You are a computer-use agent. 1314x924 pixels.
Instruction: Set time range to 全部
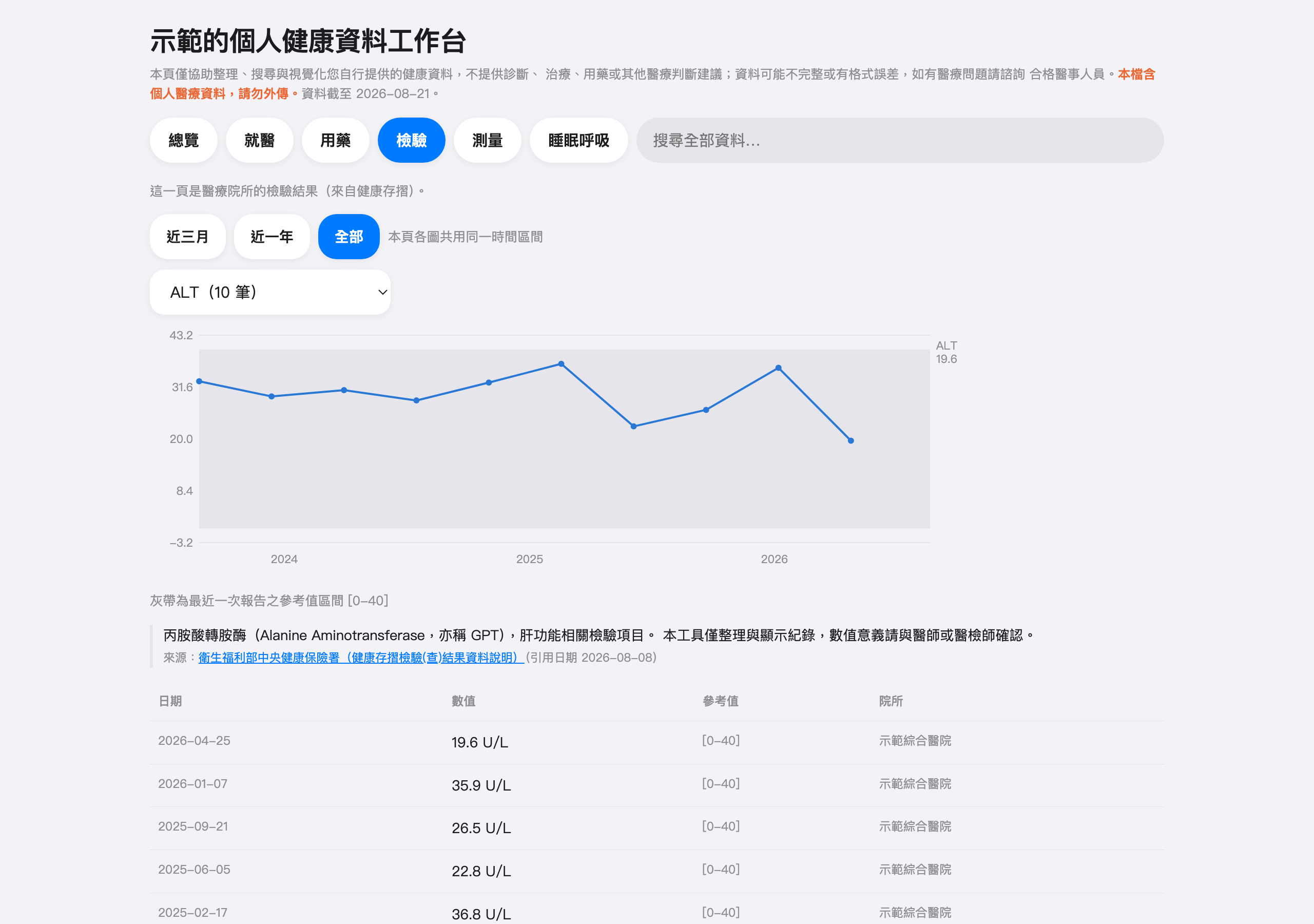point(349,237)
